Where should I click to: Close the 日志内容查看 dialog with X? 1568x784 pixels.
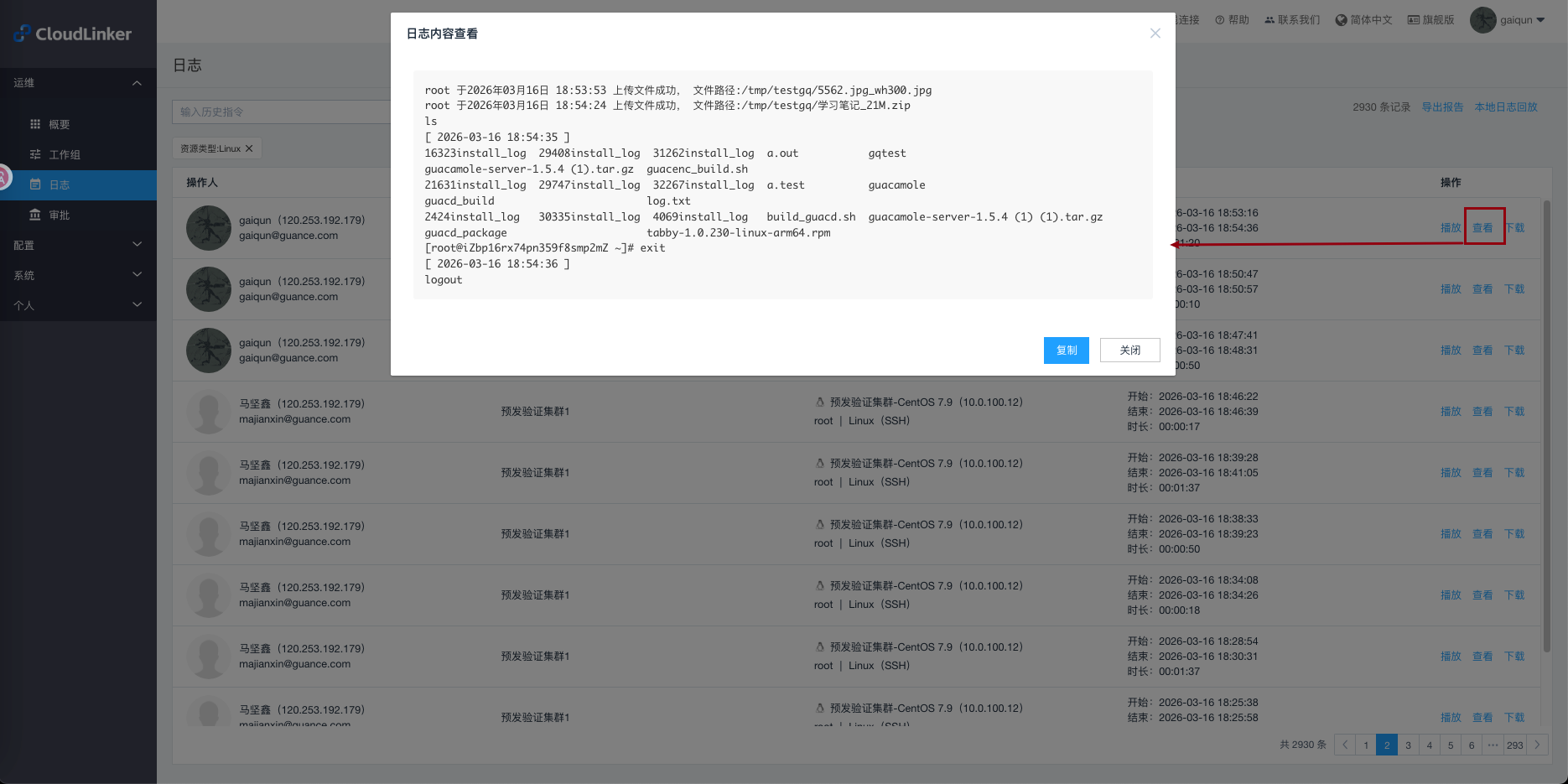[x=1155, y=34]
